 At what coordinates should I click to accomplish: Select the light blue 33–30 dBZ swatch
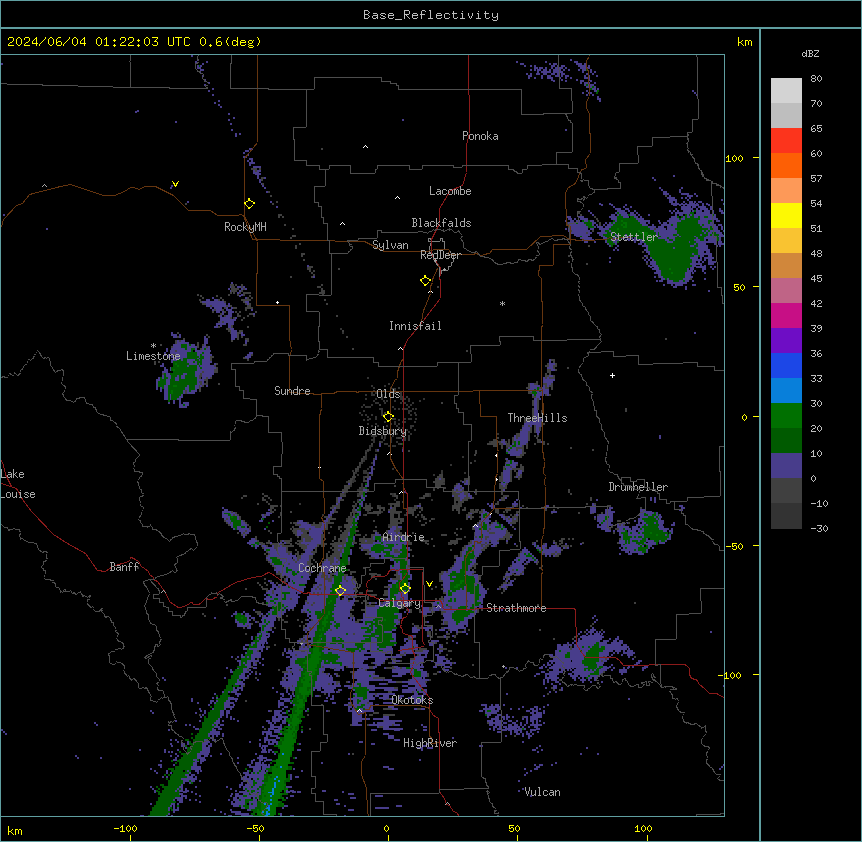point(786,390)
